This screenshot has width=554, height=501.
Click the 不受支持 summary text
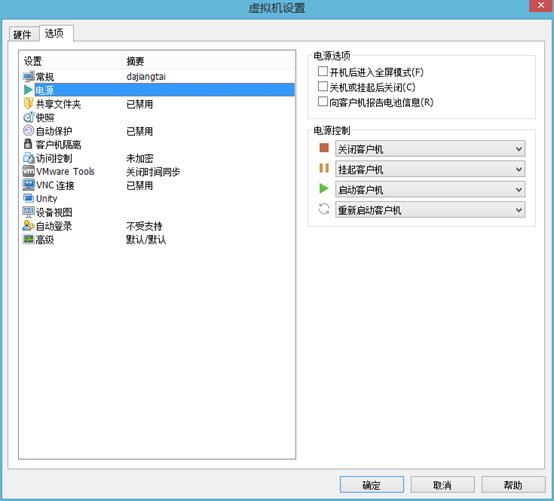click(x=144, y=226)
